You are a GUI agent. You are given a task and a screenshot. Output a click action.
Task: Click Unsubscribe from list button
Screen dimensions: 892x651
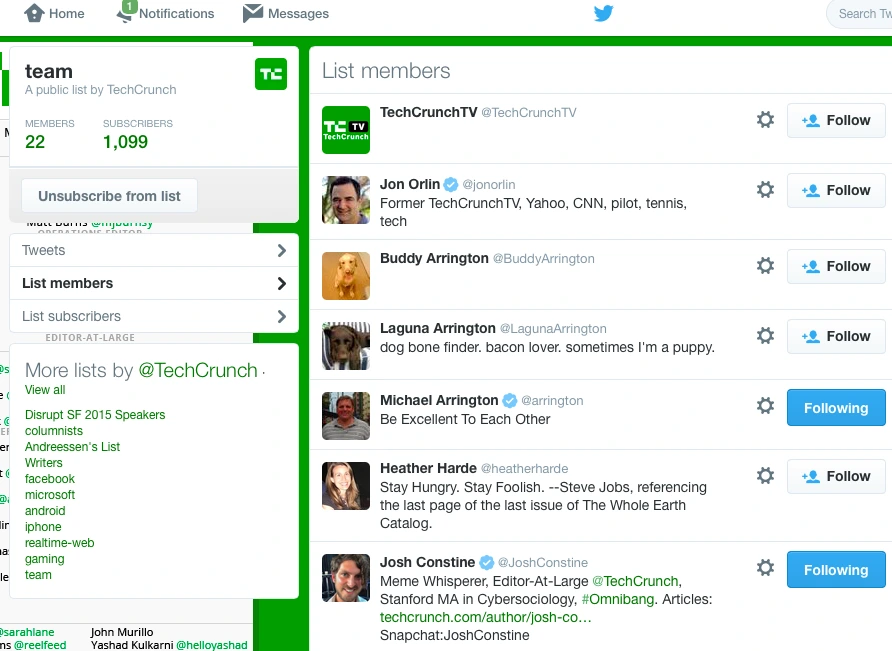point(109,196)
